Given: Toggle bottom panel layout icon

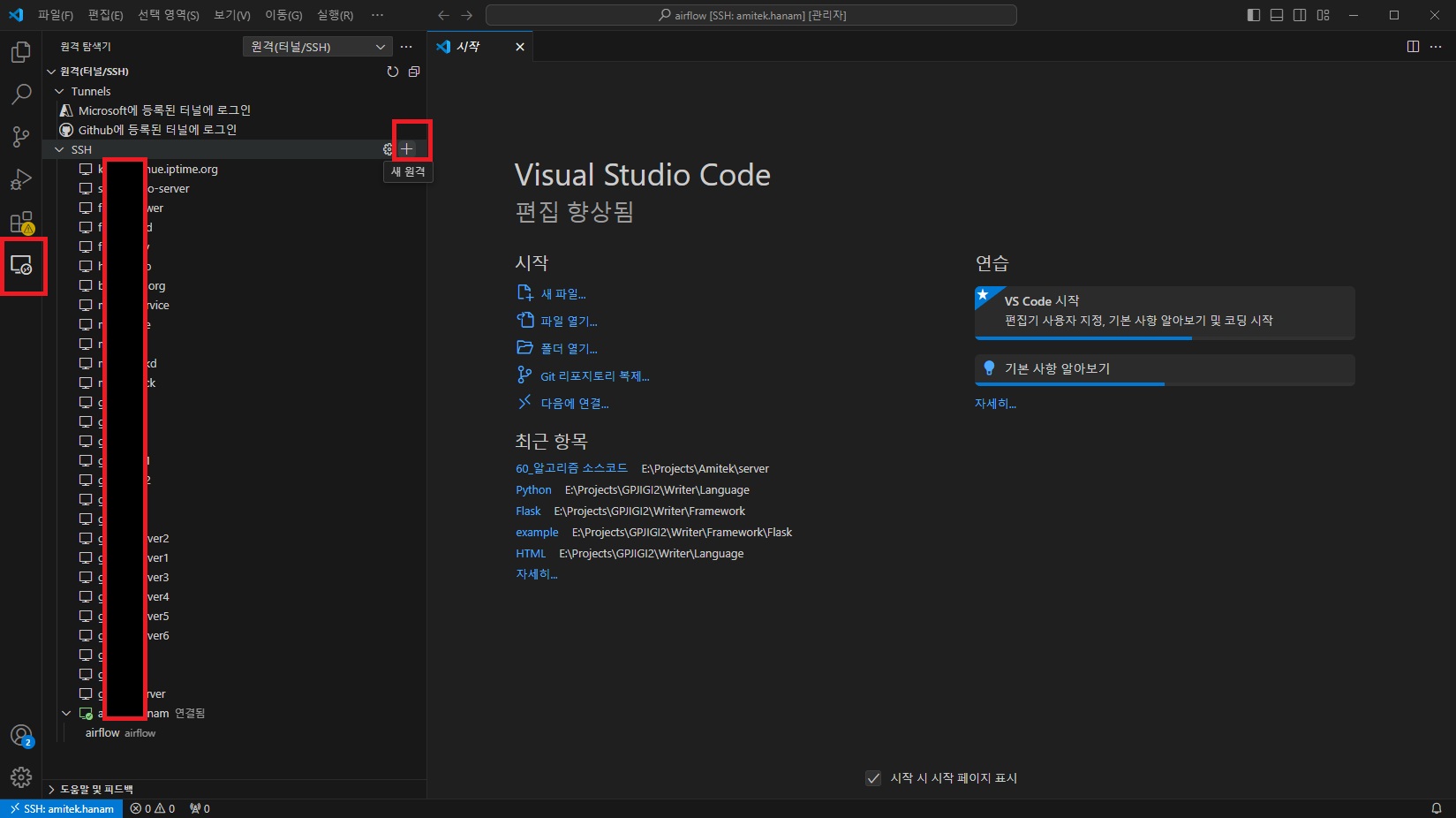Looking at the screenshot, I should (x=1277, y=15).
